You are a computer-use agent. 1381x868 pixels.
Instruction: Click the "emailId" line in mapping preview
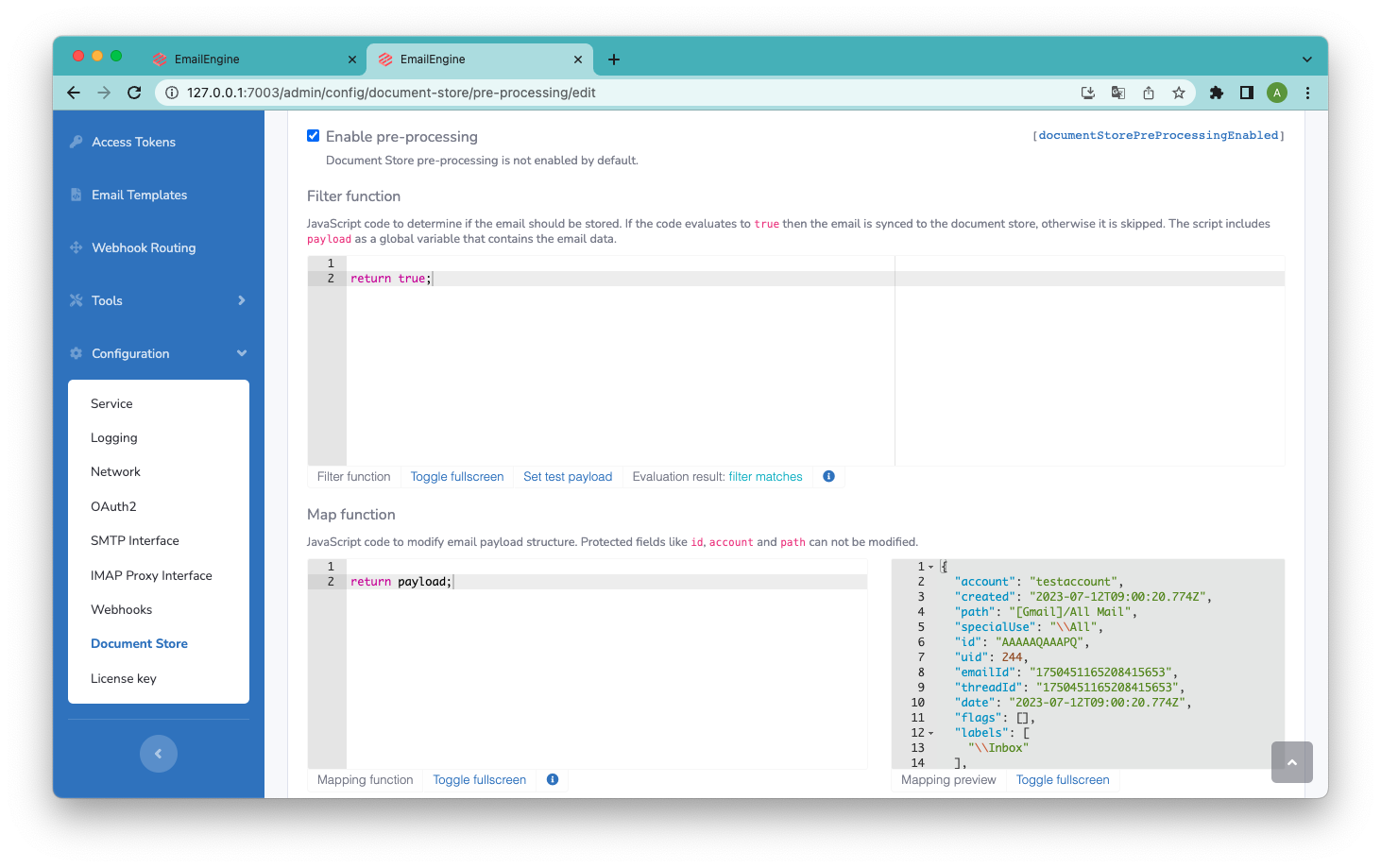(x=1066, y=672)
